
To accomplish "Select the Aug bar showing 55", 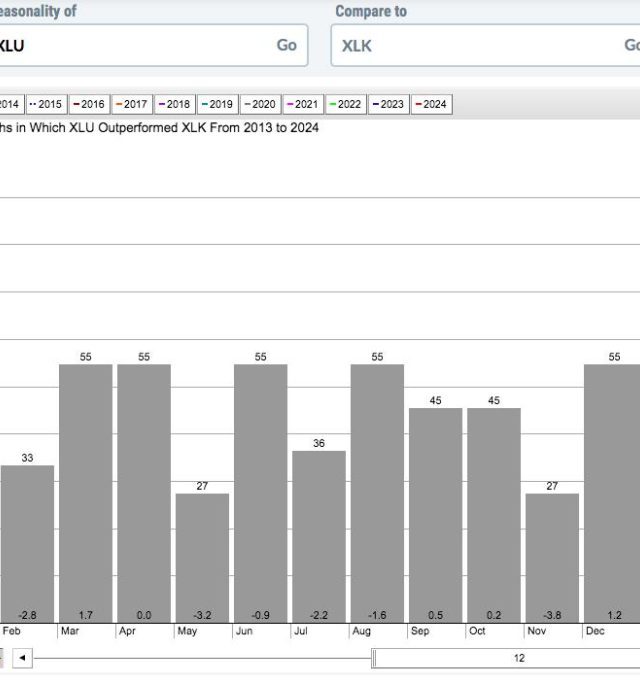I will tap(377, 493).
